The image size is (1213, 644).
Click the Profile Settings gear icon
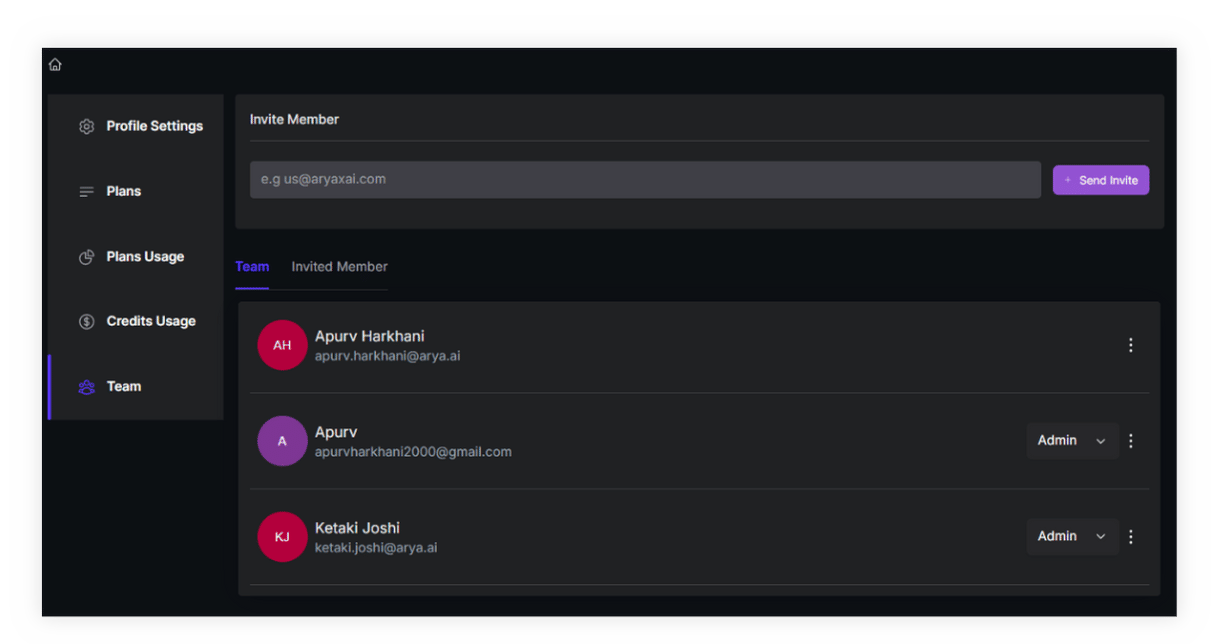(87, 127)
